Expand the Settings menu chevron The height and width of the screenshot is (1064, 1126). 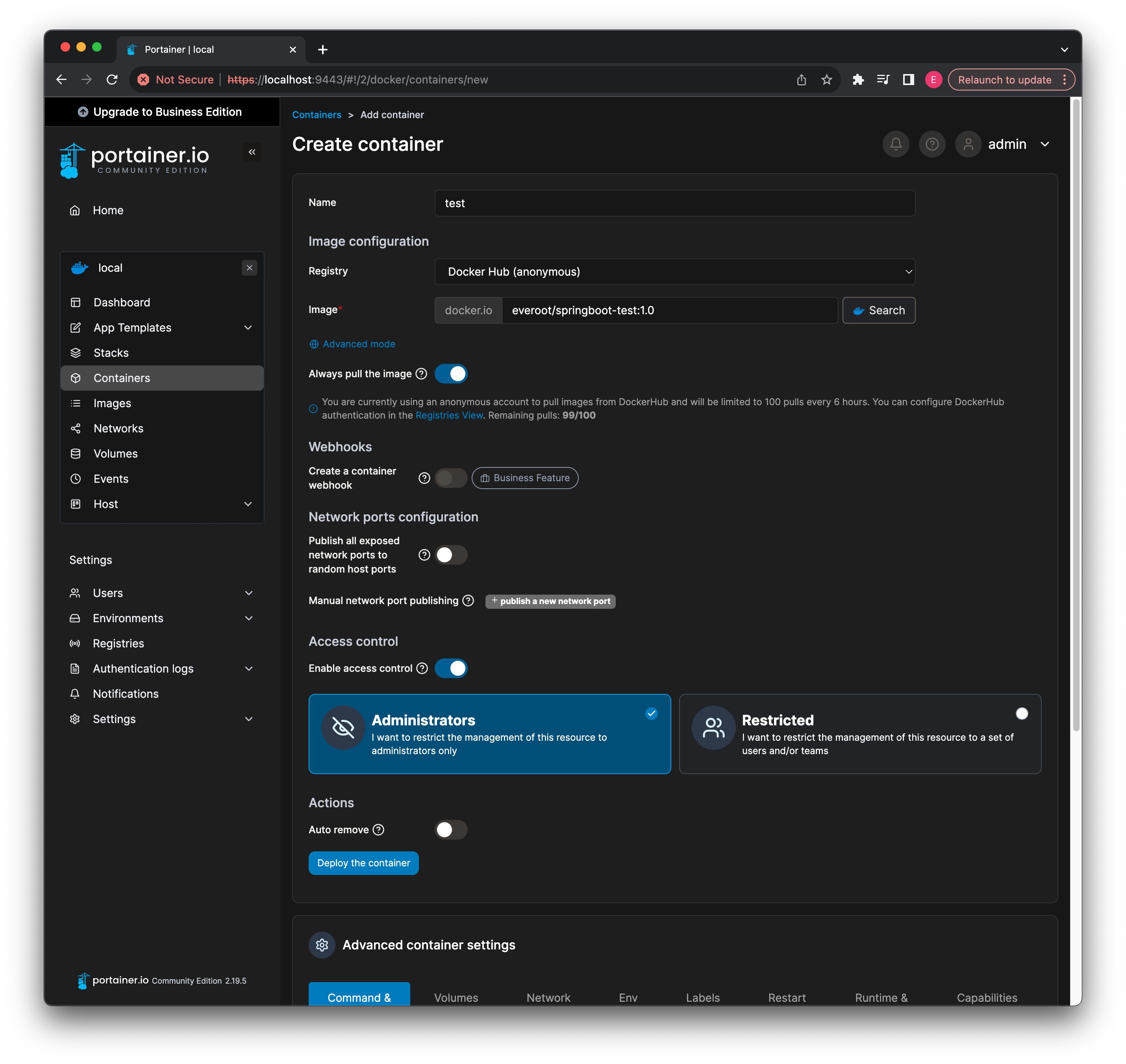point(248,719)
